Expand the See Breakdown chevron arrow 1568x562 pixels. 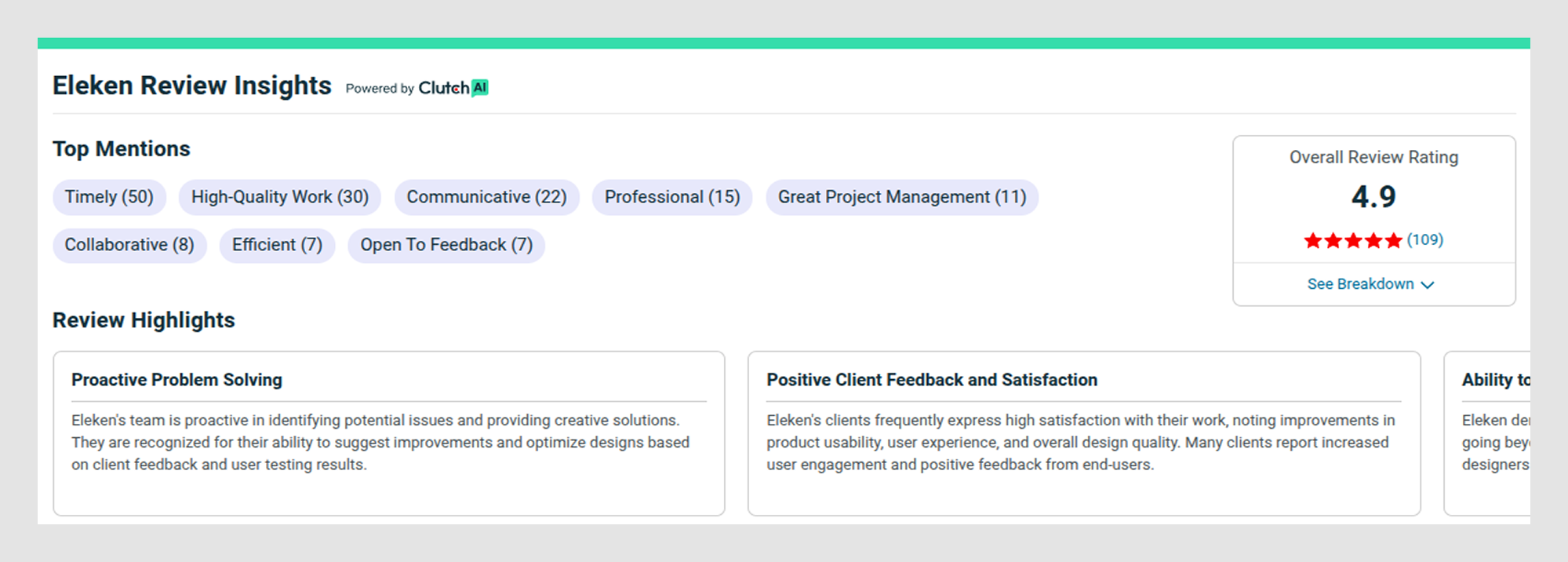pyautogui.click(x=1428, y=285)
